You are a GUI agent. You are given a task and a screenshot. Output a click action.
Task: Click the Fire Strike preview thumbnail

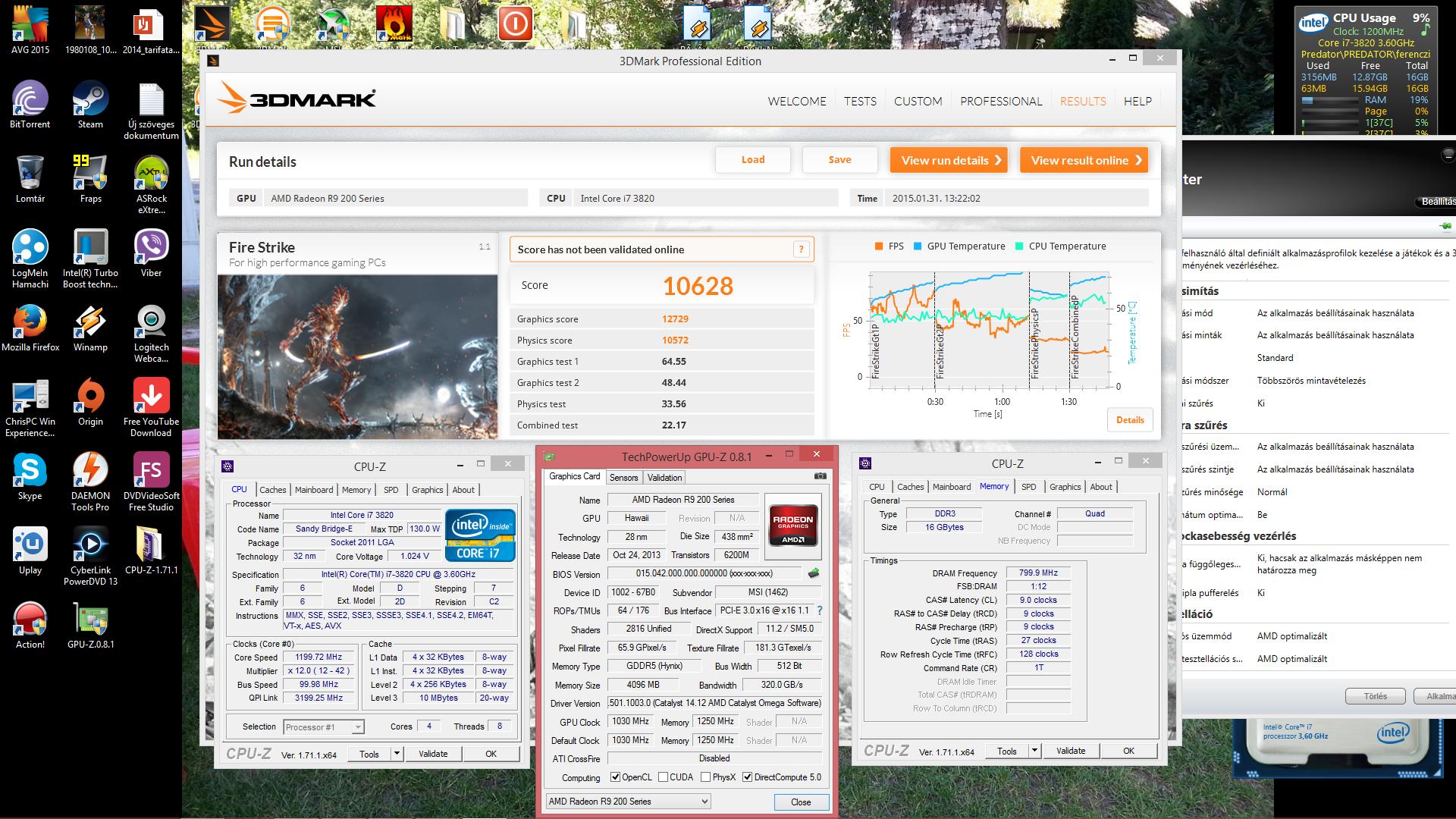pyautogui.click(x=357, y=356)
